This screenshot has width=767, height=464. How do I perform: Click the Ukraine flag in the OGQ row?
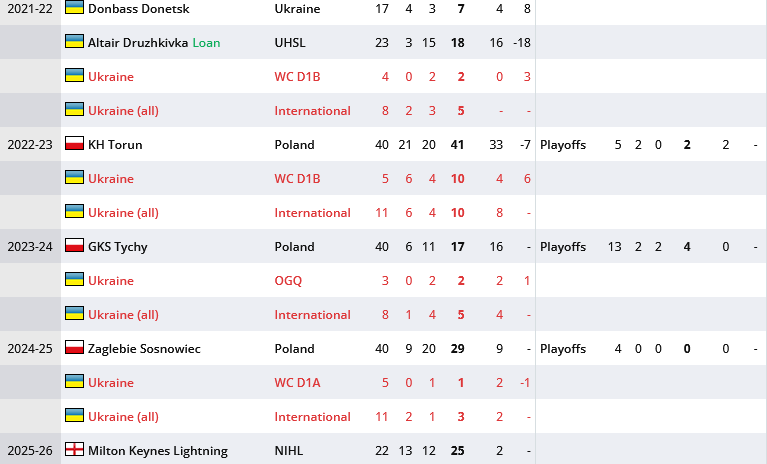coord(74,280)
